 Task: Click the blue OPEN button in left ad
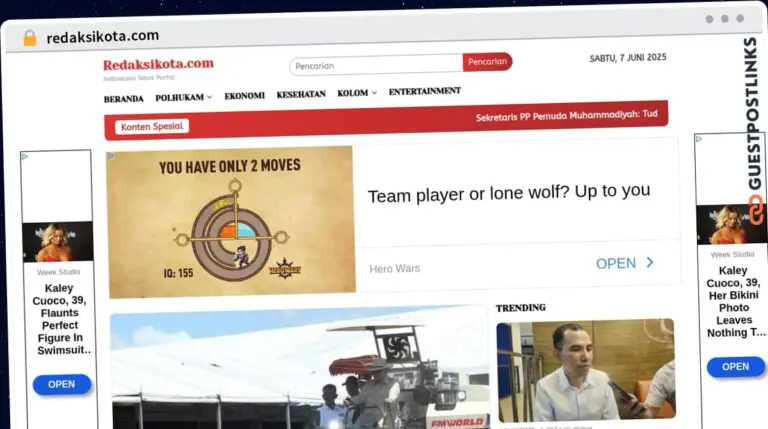click(61, 384)
